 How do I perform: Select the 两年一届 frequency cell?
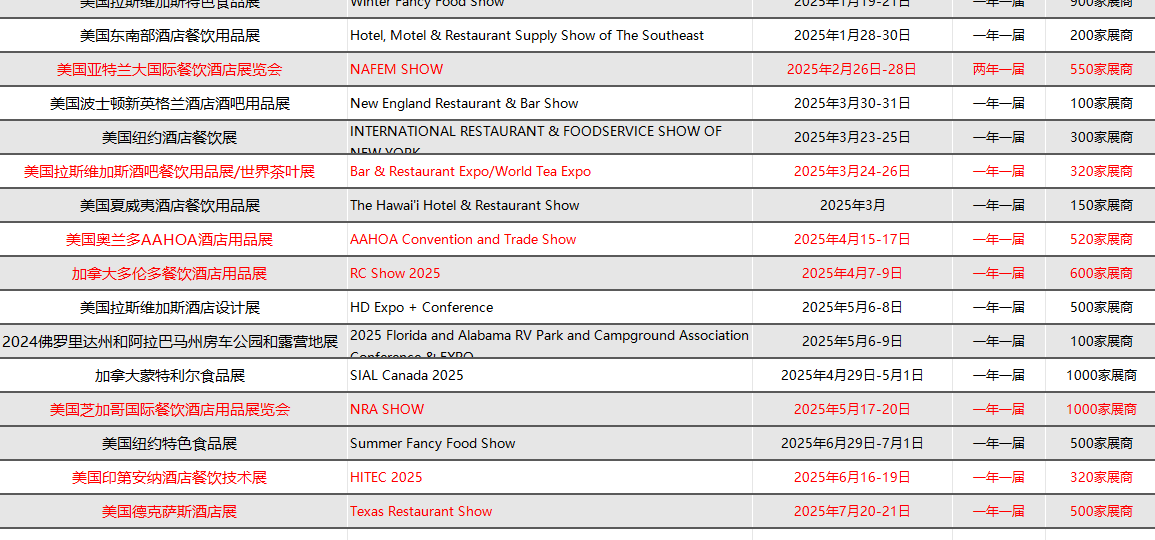[998, 69]
